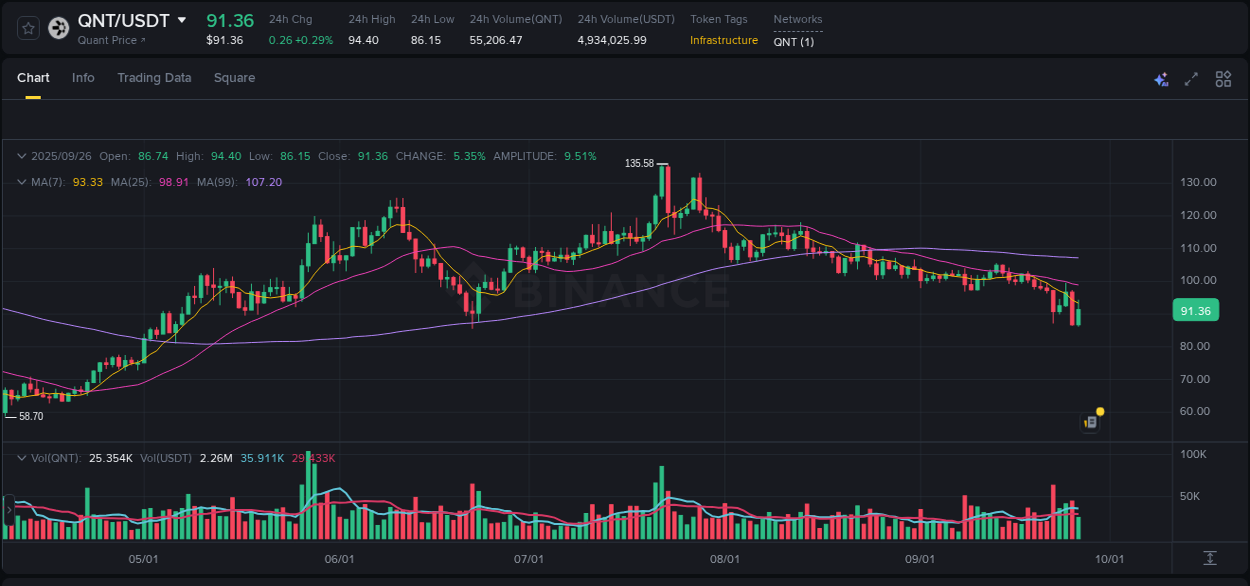The height and width of the screenshot is (586, 1250).
Task: Toggle the favorite star for QNT/USDT
Action: coord(27,28)
